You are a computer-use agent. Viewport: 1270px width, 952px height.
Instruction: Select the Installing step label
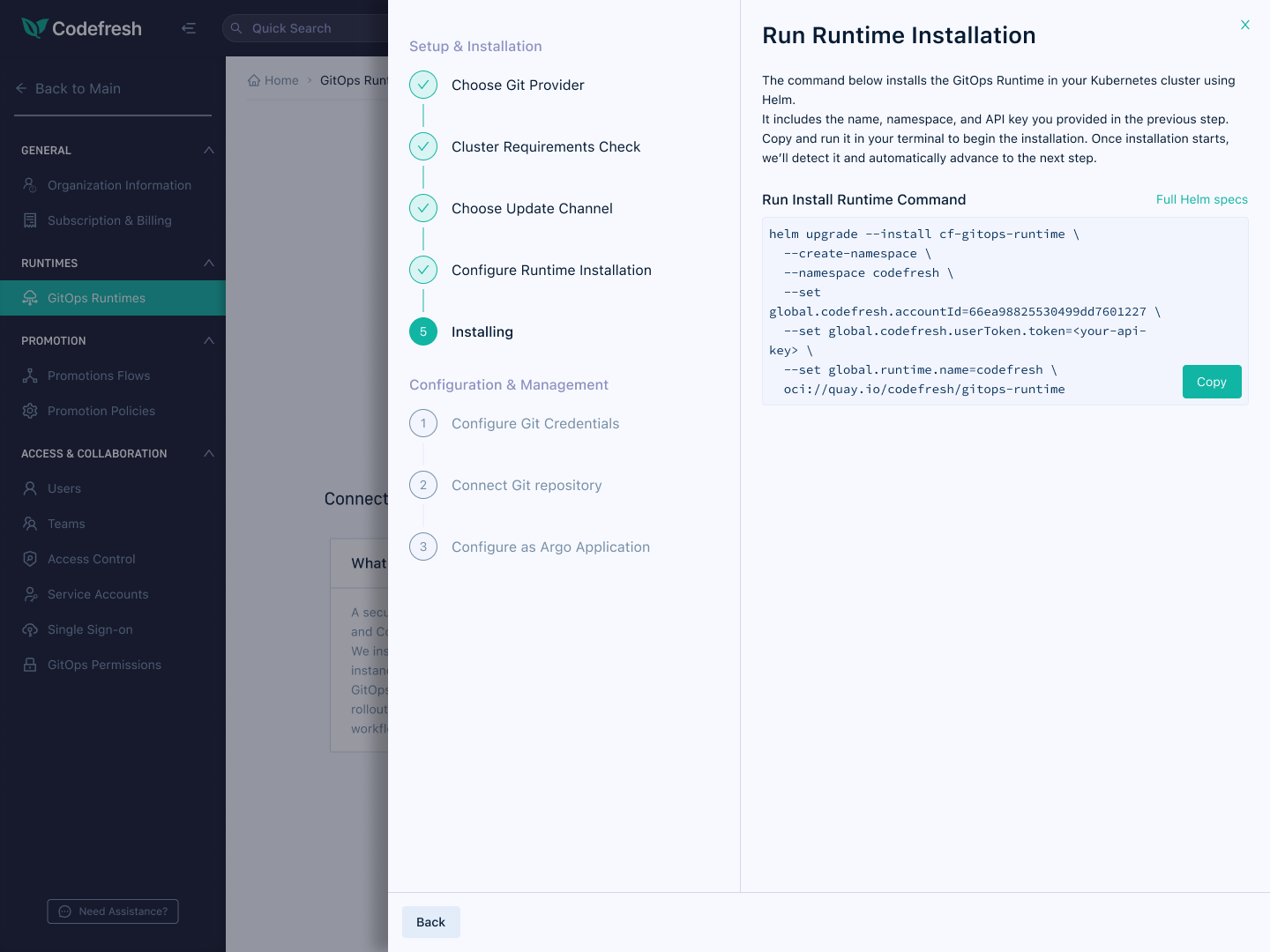click(x=482, y=331)
